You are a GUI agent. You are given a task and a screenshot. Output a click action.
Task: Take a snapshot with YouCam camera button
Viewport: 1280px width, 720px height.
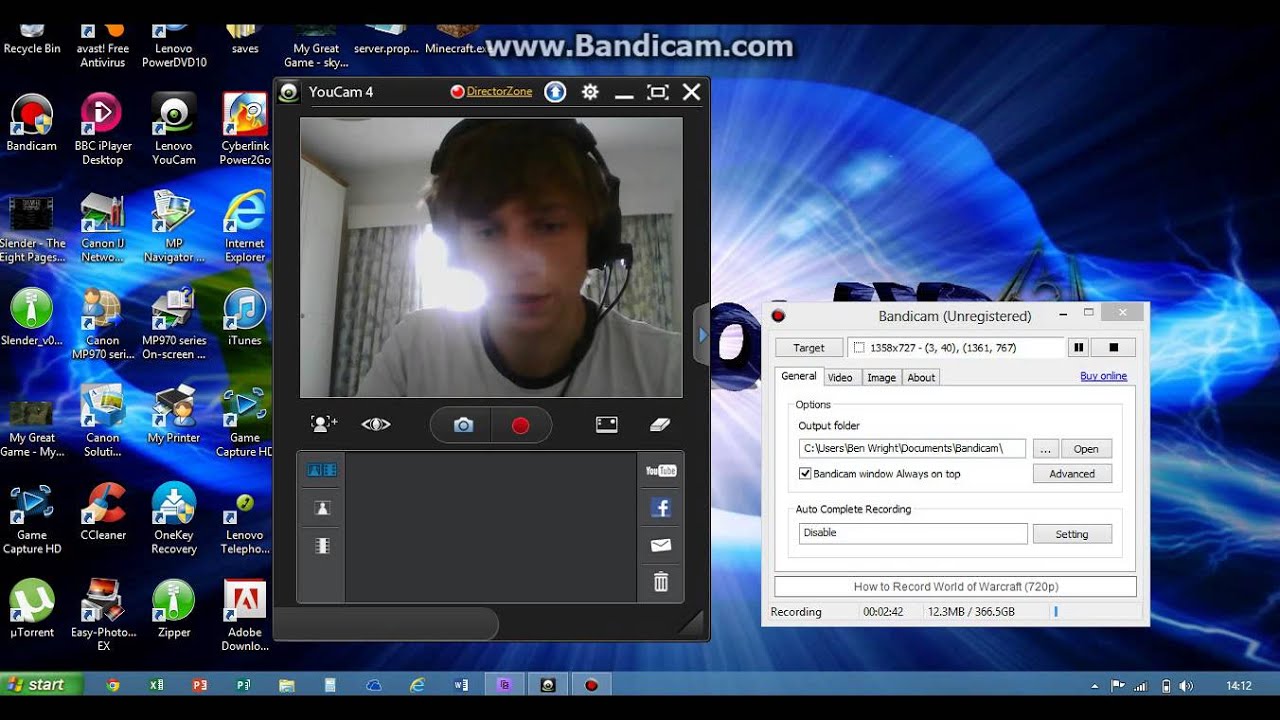463,425
